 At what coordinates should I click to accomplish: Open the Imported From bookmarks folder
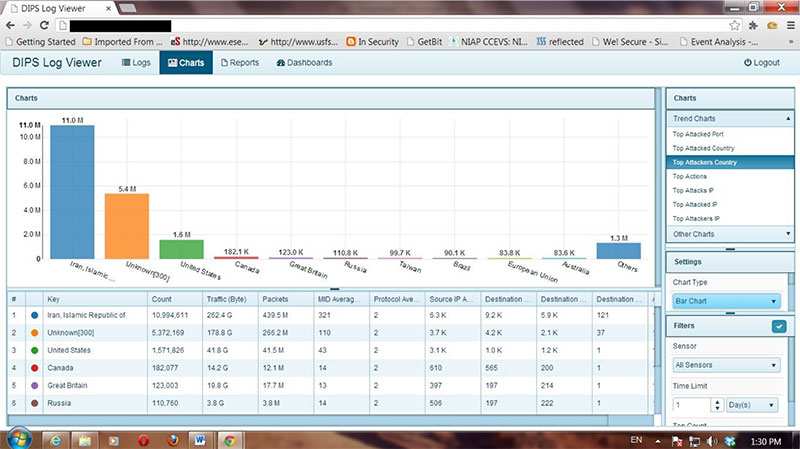click(122, 42)
